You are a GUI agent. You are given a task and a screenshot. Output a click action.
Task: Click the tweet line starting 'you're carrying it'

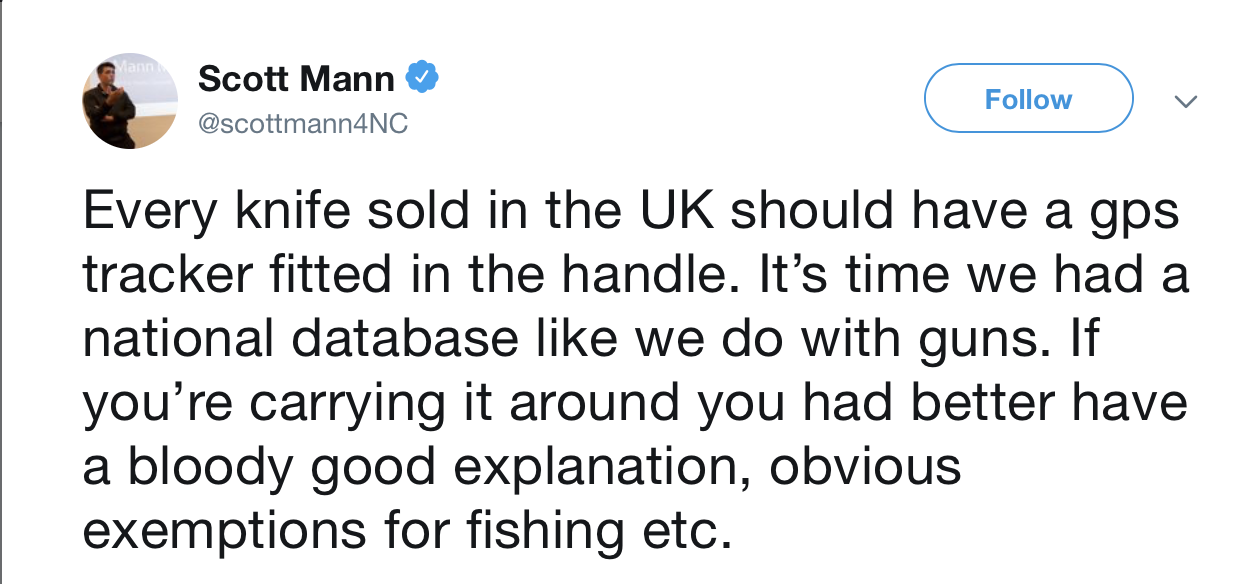coord(635,402)
